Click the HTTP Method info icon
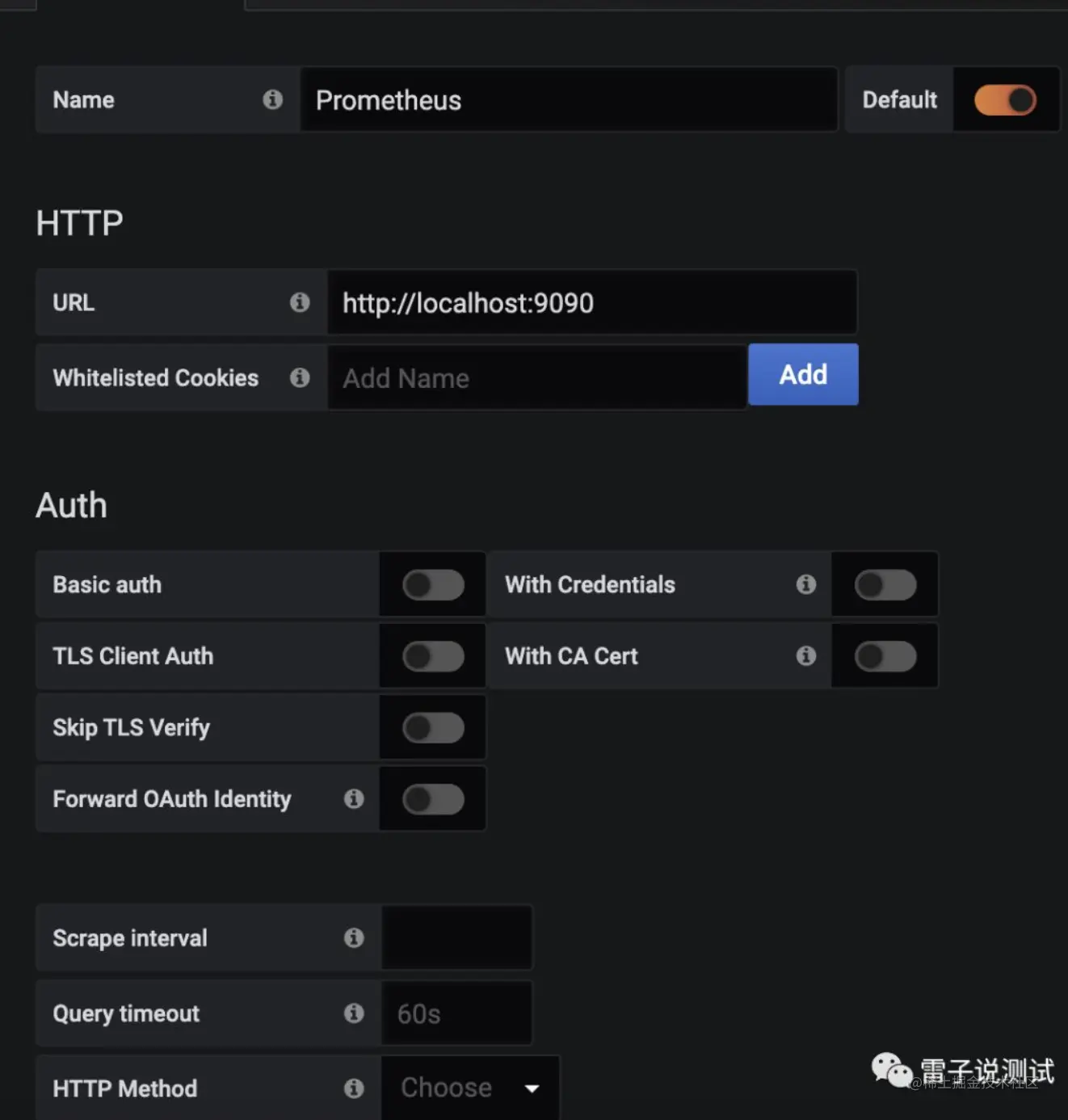This screenshot has width=1068, height=1120. point(354,1088)
